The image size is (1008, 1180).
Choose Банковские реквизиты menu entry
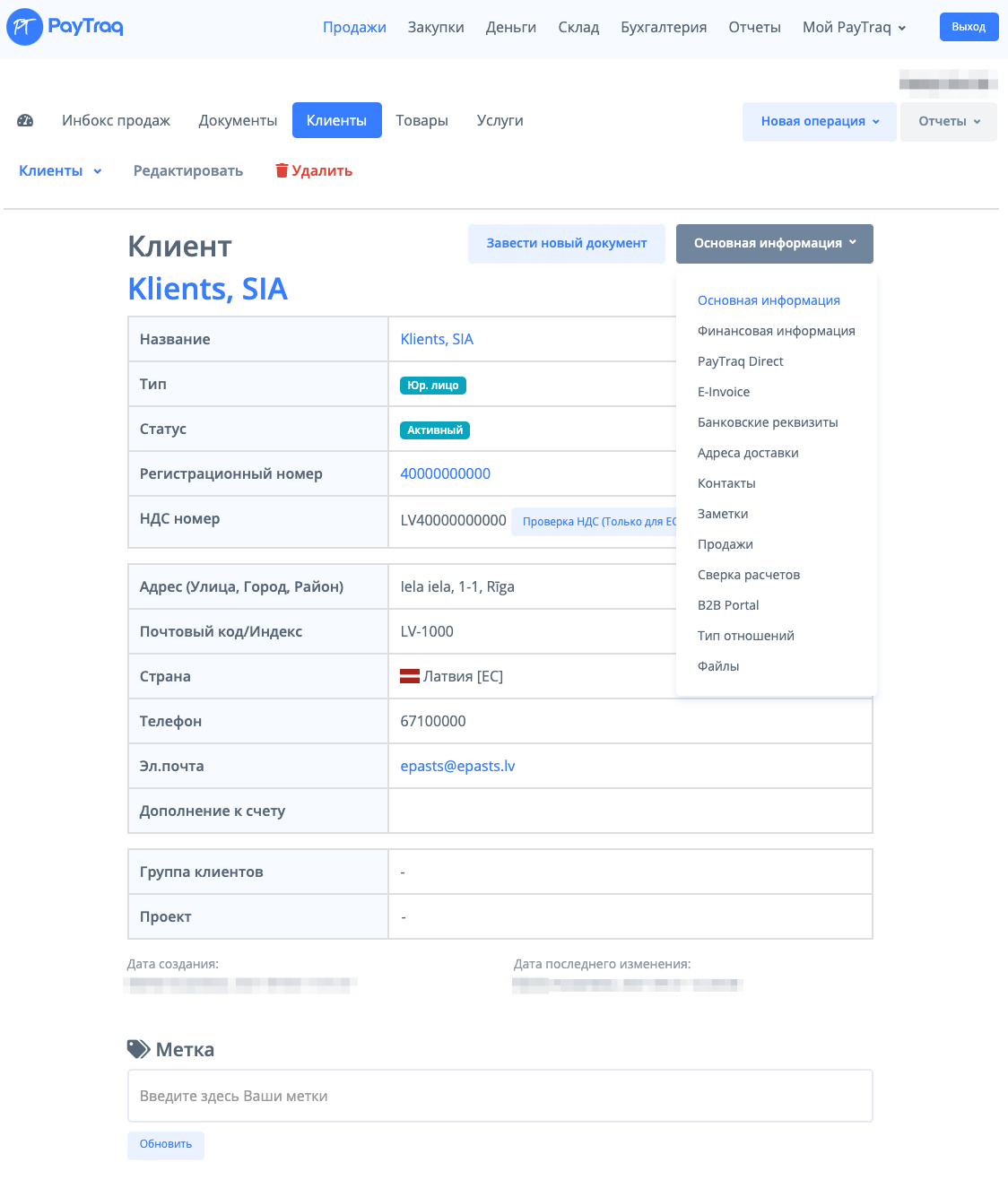(x=768, y=422)
